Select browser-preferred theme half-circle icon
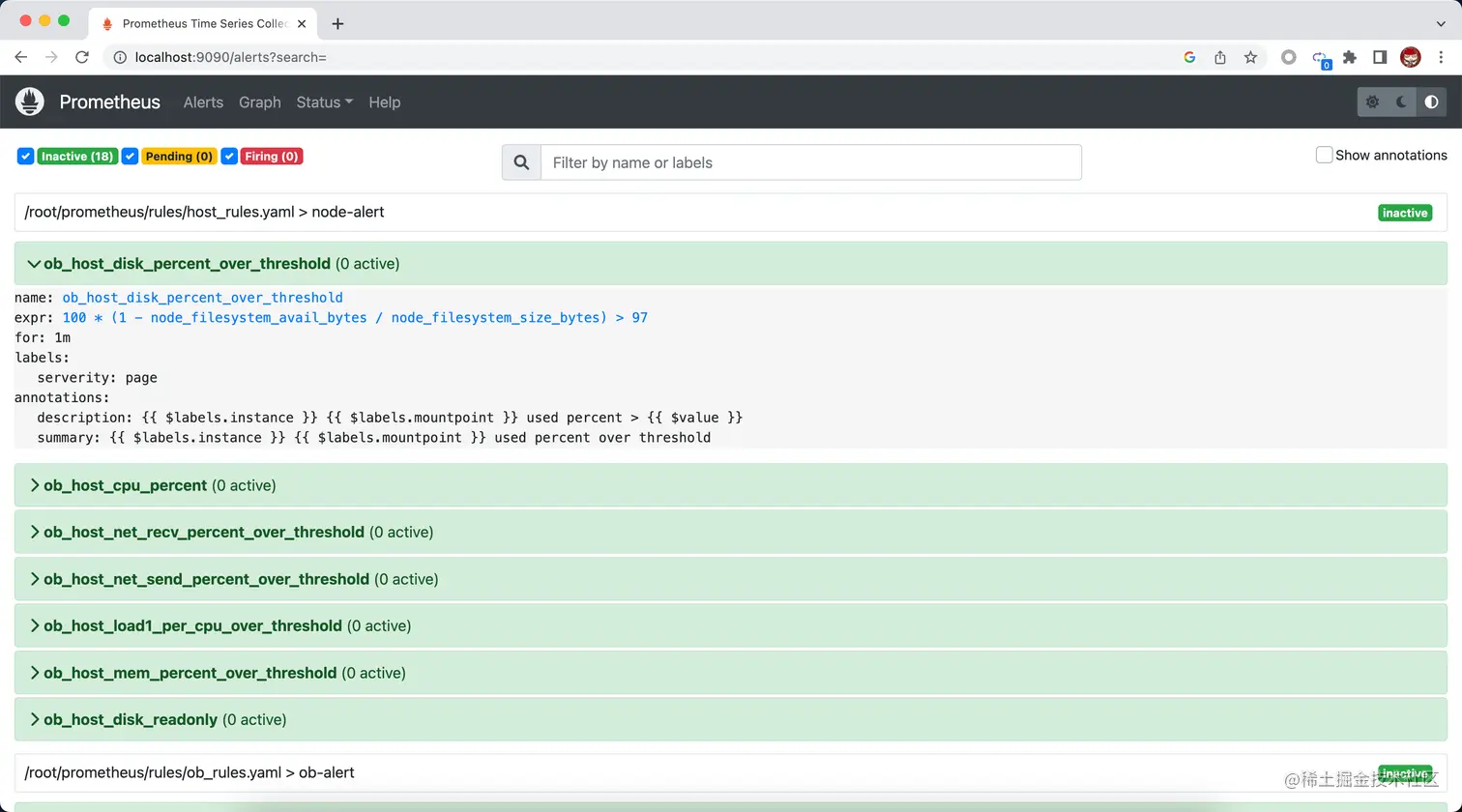 click(x=1431, y=101)
